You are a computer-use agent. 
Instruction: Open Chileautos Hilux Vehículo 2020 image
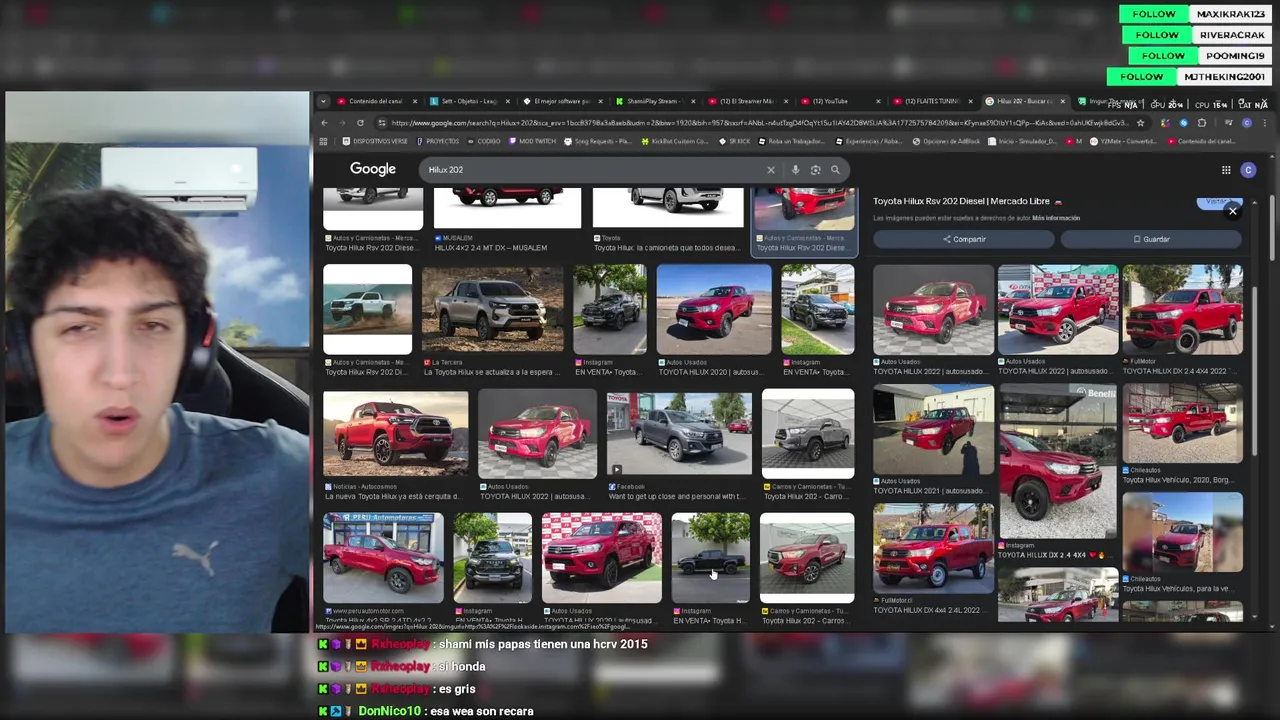1183,423
